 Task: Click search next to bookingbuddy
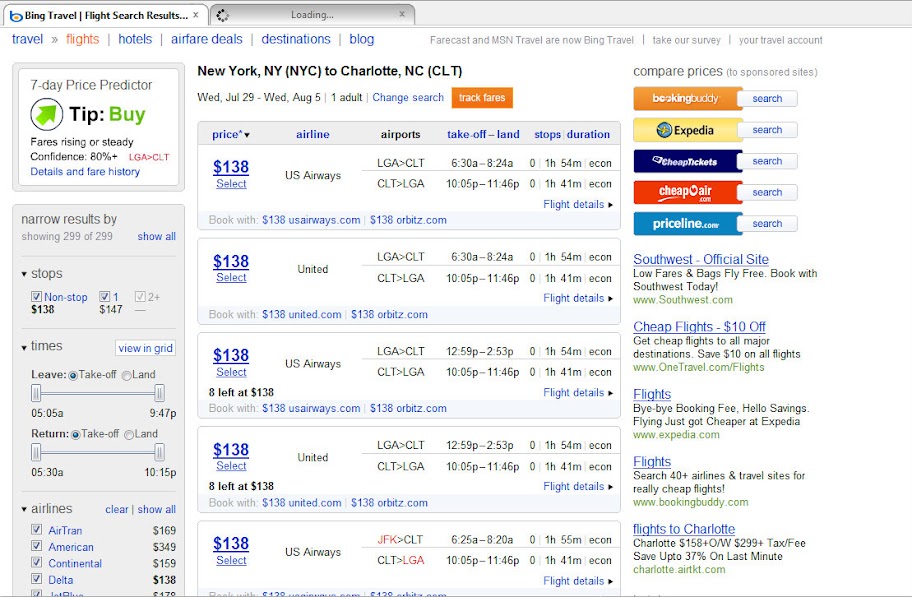(x=767, y=99)
